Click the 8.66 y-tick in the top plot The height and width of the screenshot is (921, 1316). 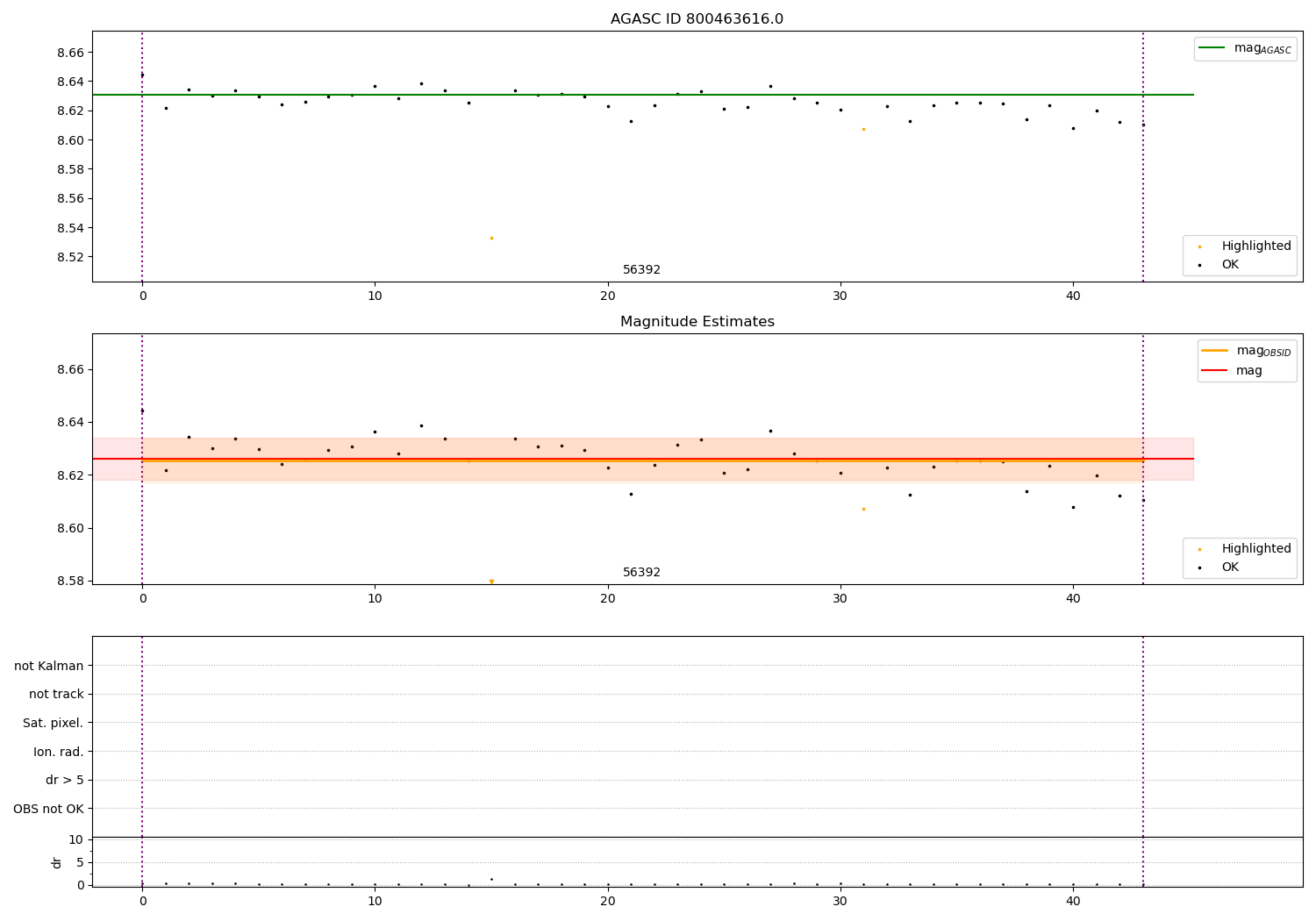click(x=70, y=53)
